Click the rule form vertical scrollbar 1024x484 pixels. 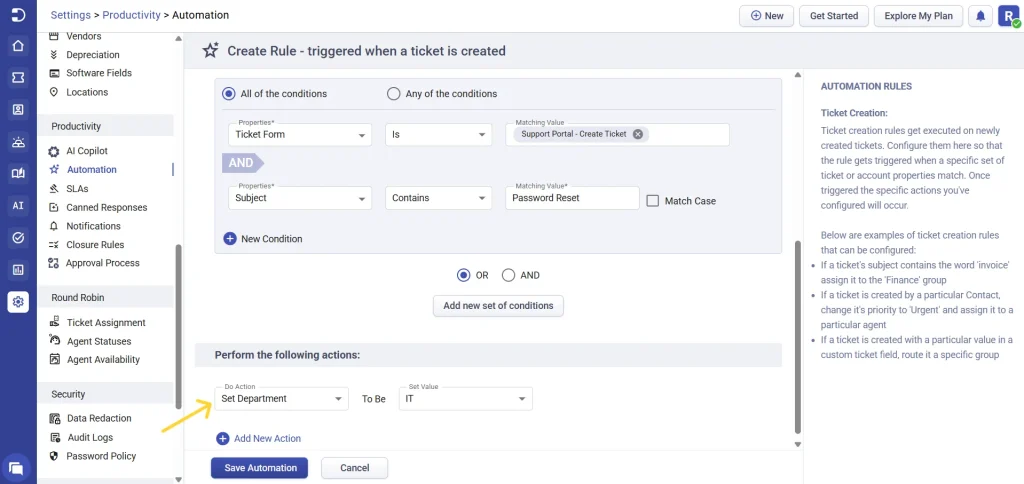pyautogui.click(x=797, y=250)
